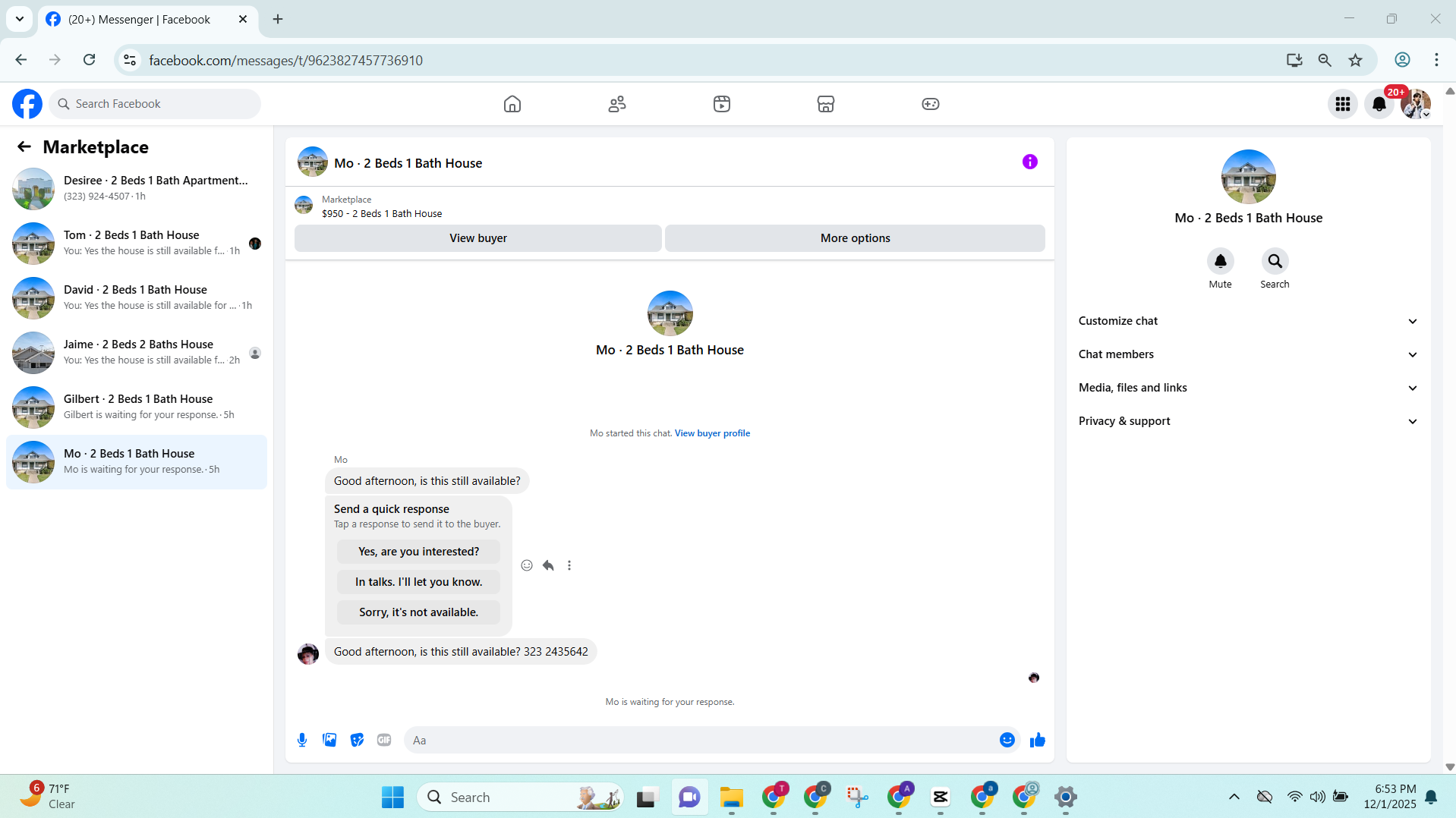This screenshot has height=818, width=1456.
Task: Send quick response 'In talks. I'll let you know.'
Action: [x=419, y=582]
